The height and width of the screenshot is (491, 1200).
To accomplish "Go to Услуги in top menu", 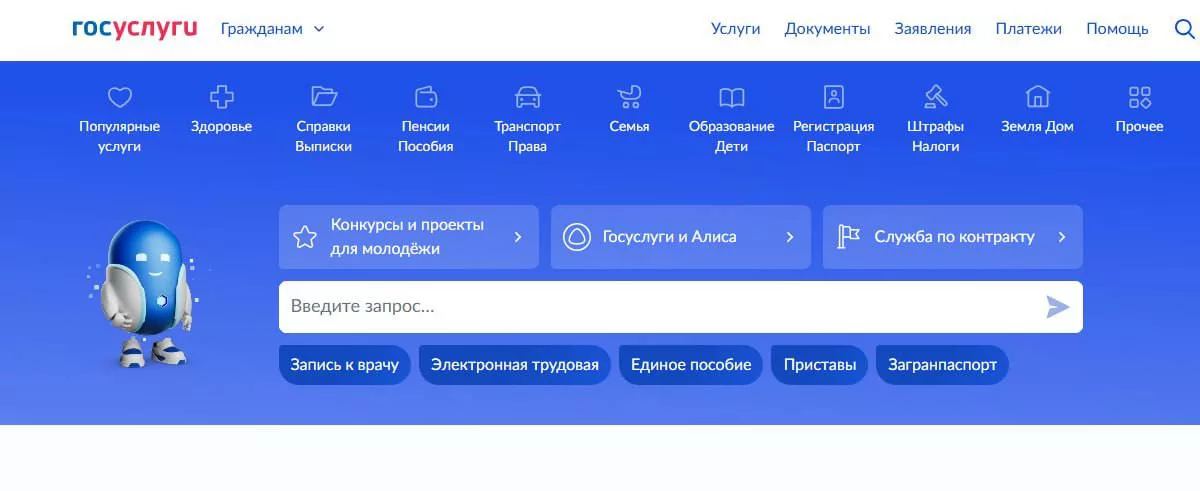I will click(735, 29).
